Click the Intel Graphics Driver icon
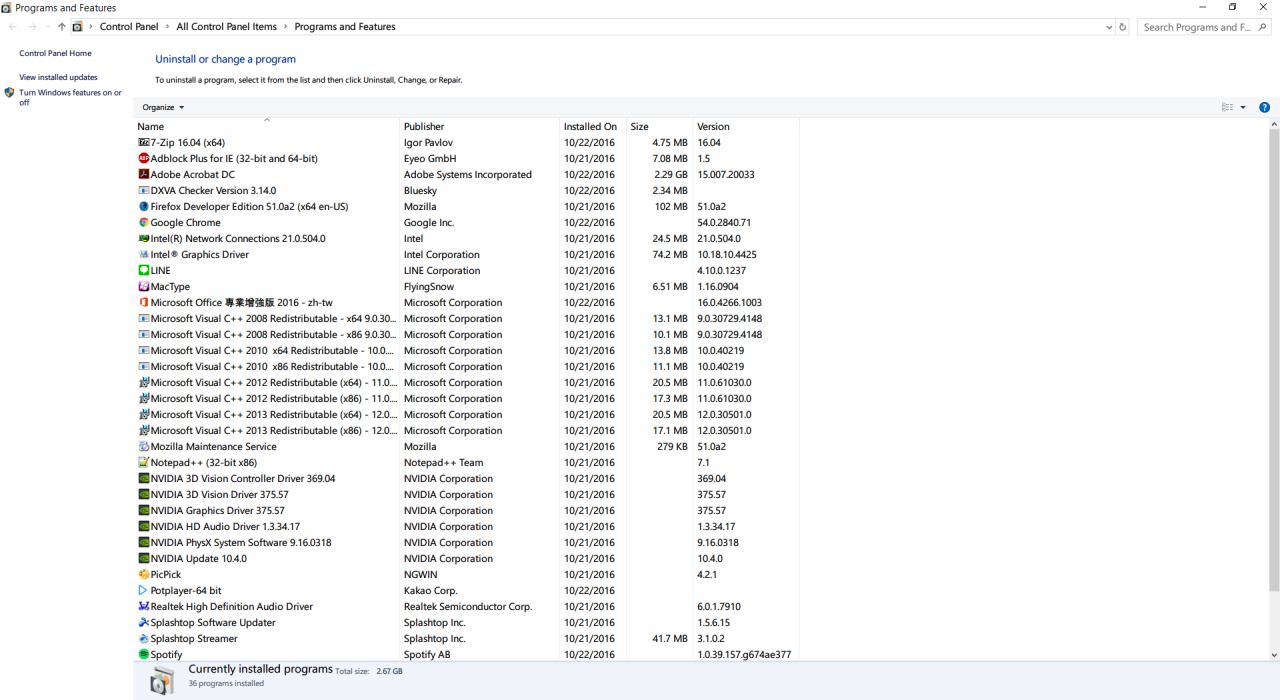 tap(143, 255)
